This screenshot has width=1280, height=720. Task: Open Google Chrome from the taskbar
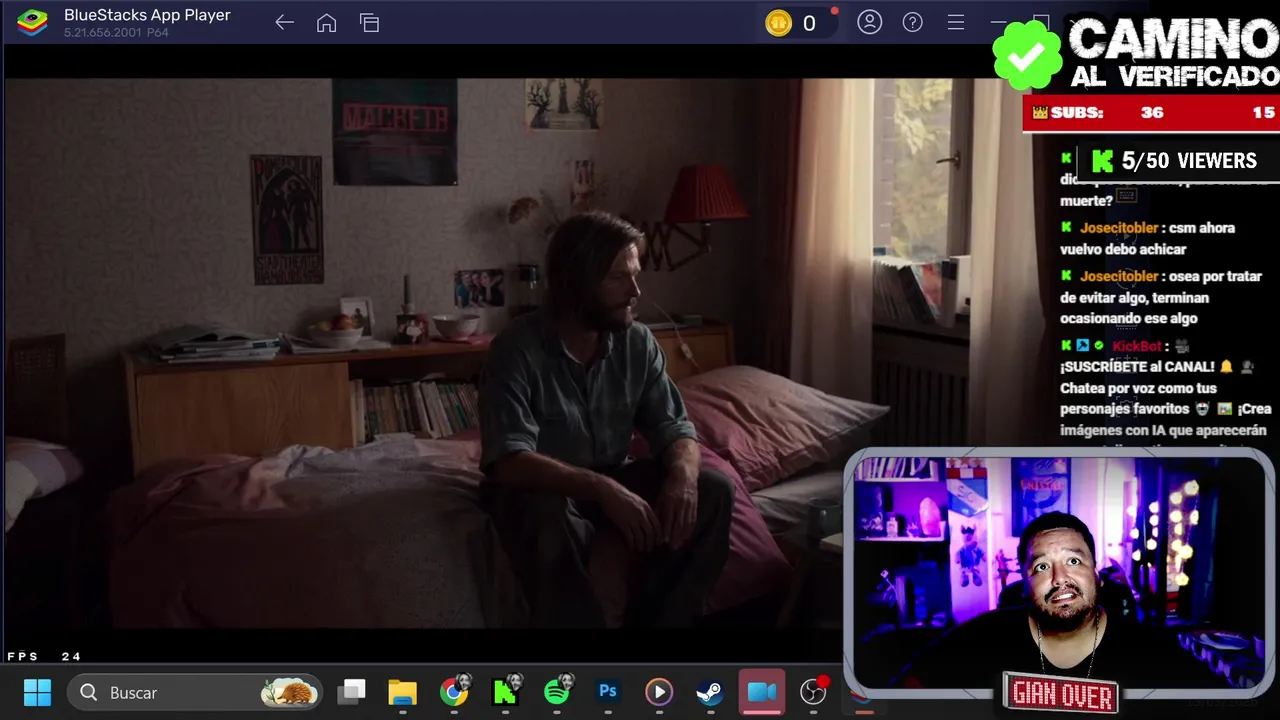click(x=454, y=692)
